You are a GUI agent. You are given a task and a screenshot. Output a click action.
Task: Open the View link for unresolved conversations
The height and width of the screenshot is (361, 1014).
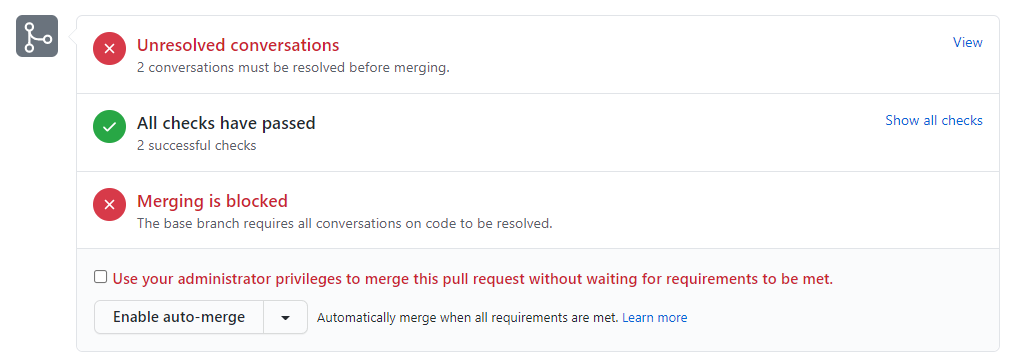click(967, 42)
